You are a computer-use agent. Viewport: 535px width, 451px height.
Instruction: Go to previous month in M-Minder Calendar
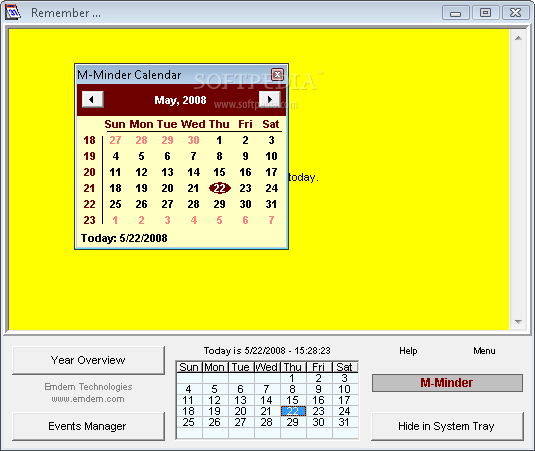click(x=93, y=100)
